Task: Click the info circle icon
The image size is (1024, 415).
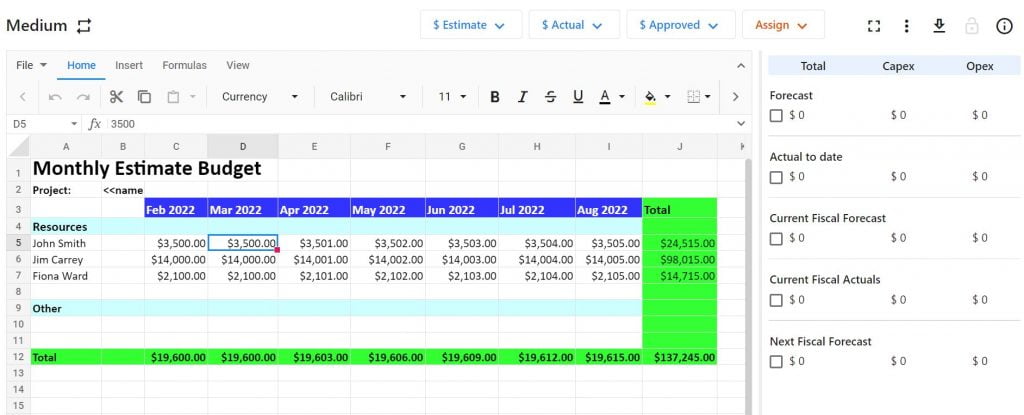Action: (x=1004, y=25)
